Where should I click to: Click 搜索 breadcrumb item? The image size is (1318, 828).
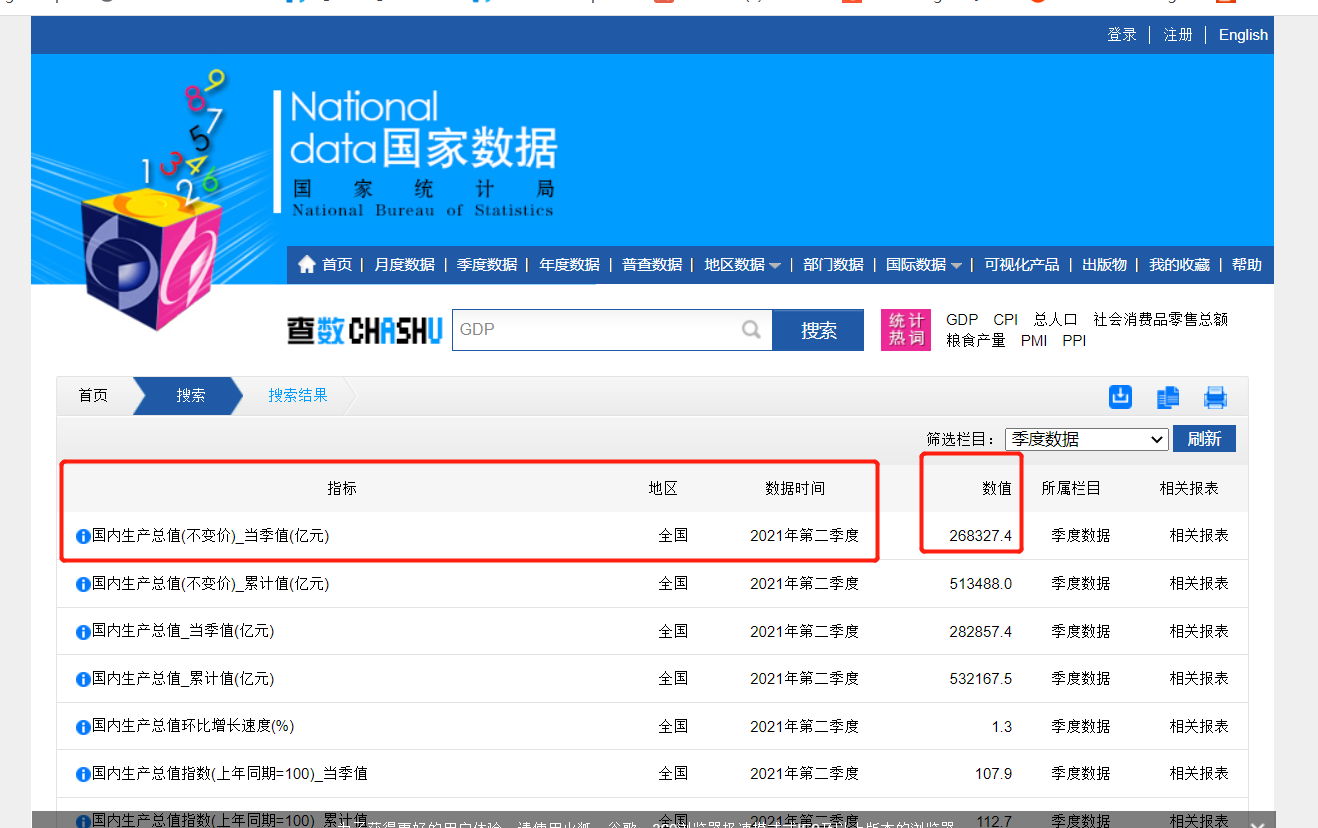[191, 396]
